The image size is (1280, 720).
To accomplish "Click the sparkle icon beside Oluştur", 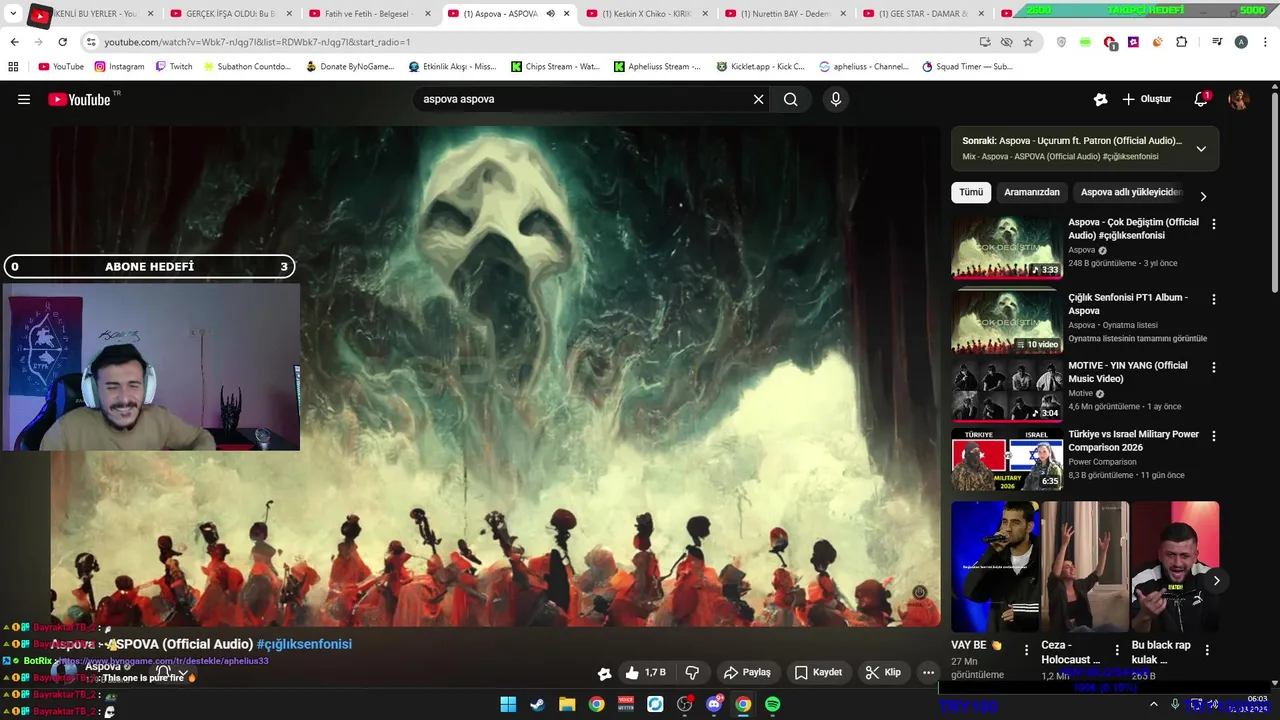I will tap(1100, 99).
